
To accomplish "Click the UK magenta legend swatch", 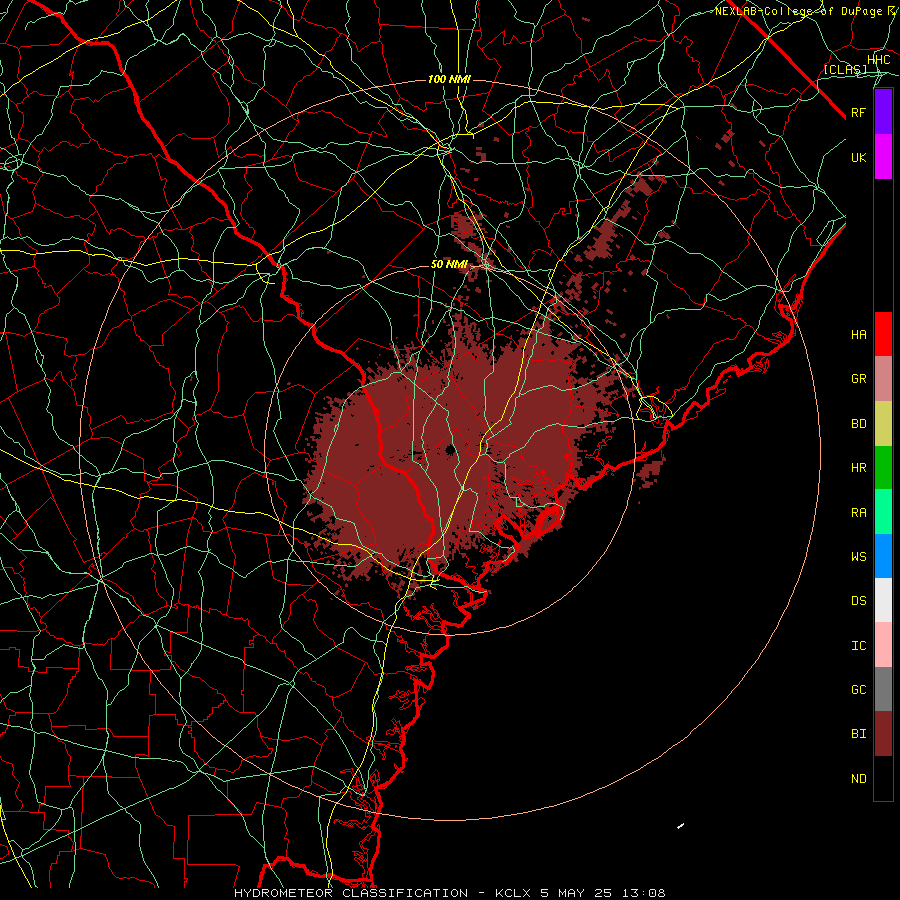I will pos(883,157).
